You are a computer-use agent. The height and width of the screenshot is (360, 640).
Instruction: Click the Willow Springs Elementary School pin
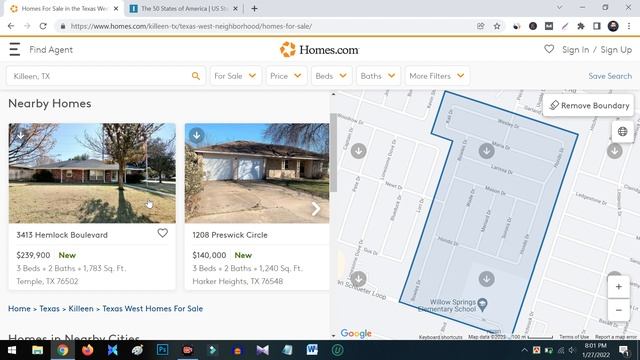coord(482,304)
